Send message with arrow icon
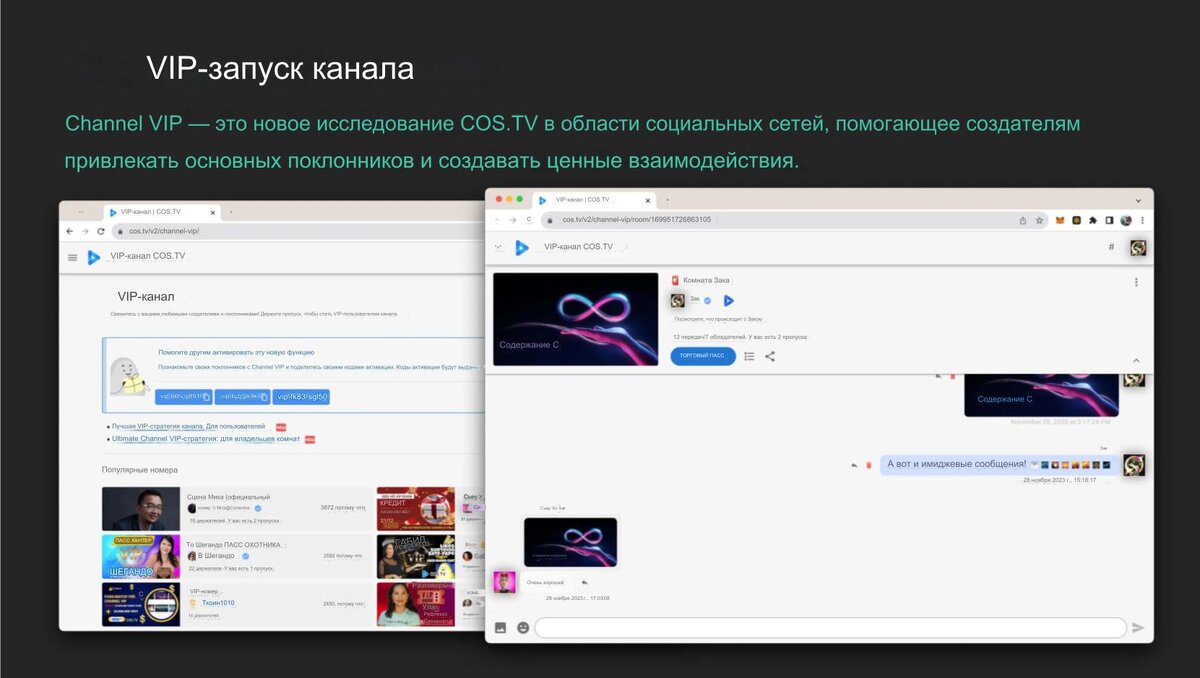This screenshot has height=678, width=1200. click(x=1138, y=628)
